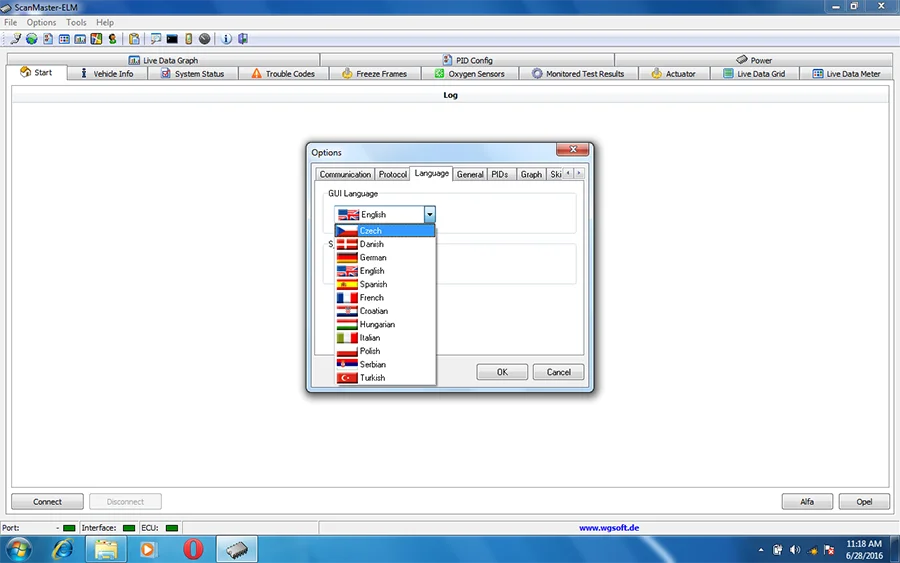Click the report document toolbar icon
The image size is (900, 563).
(x=48, y=39)
